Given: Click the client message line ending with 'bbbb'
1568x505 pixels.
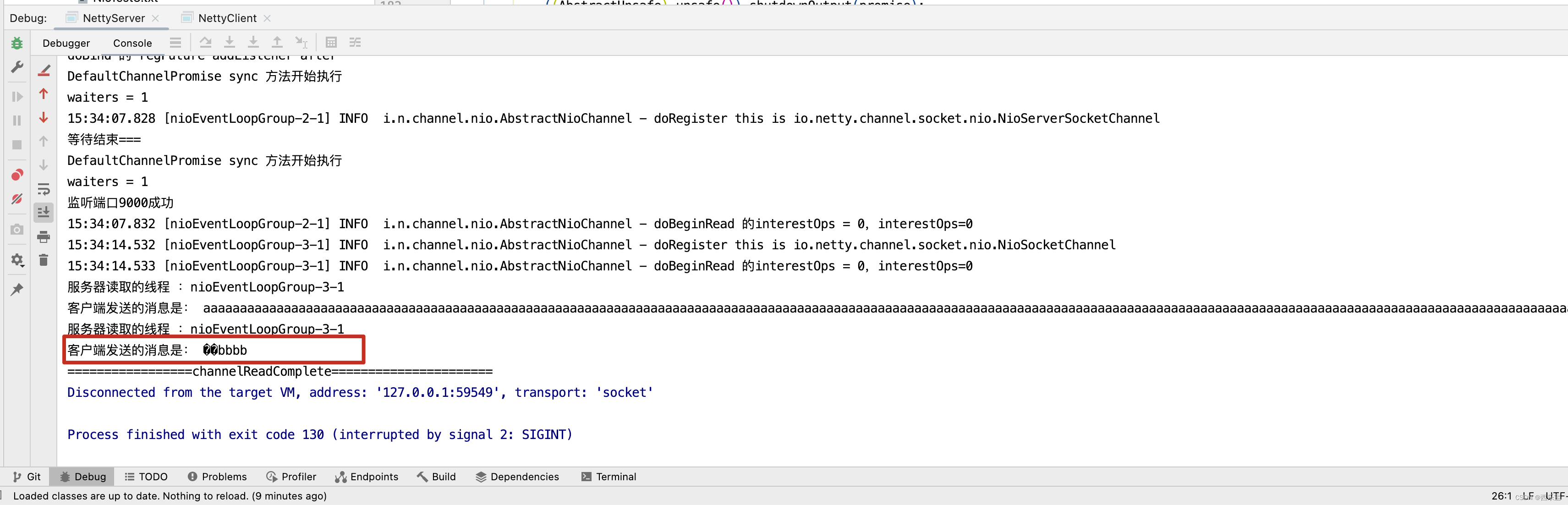Looking at the screenshot, I should pyautogui.click(x=157, y=351).
